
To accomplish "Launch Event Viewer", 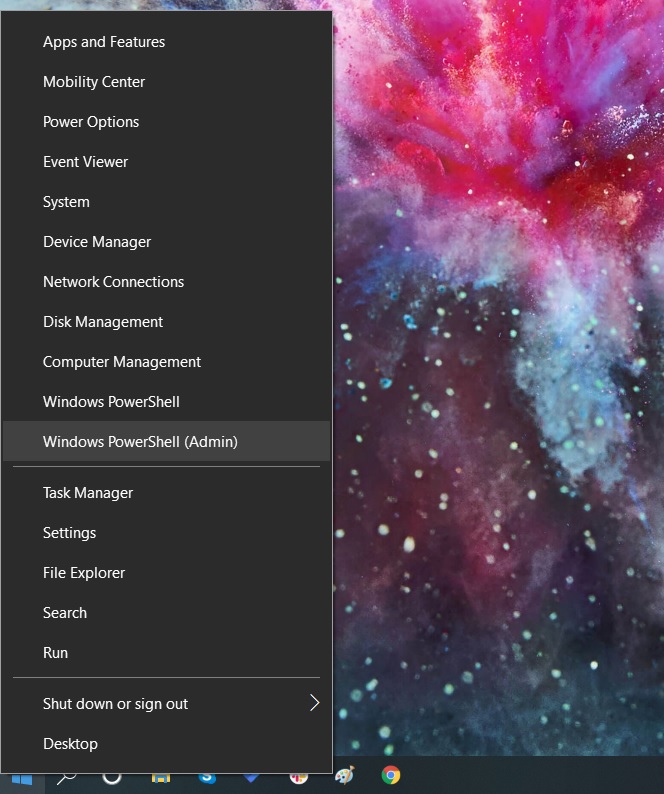I will pyautogui.click(x=166, y=162).
